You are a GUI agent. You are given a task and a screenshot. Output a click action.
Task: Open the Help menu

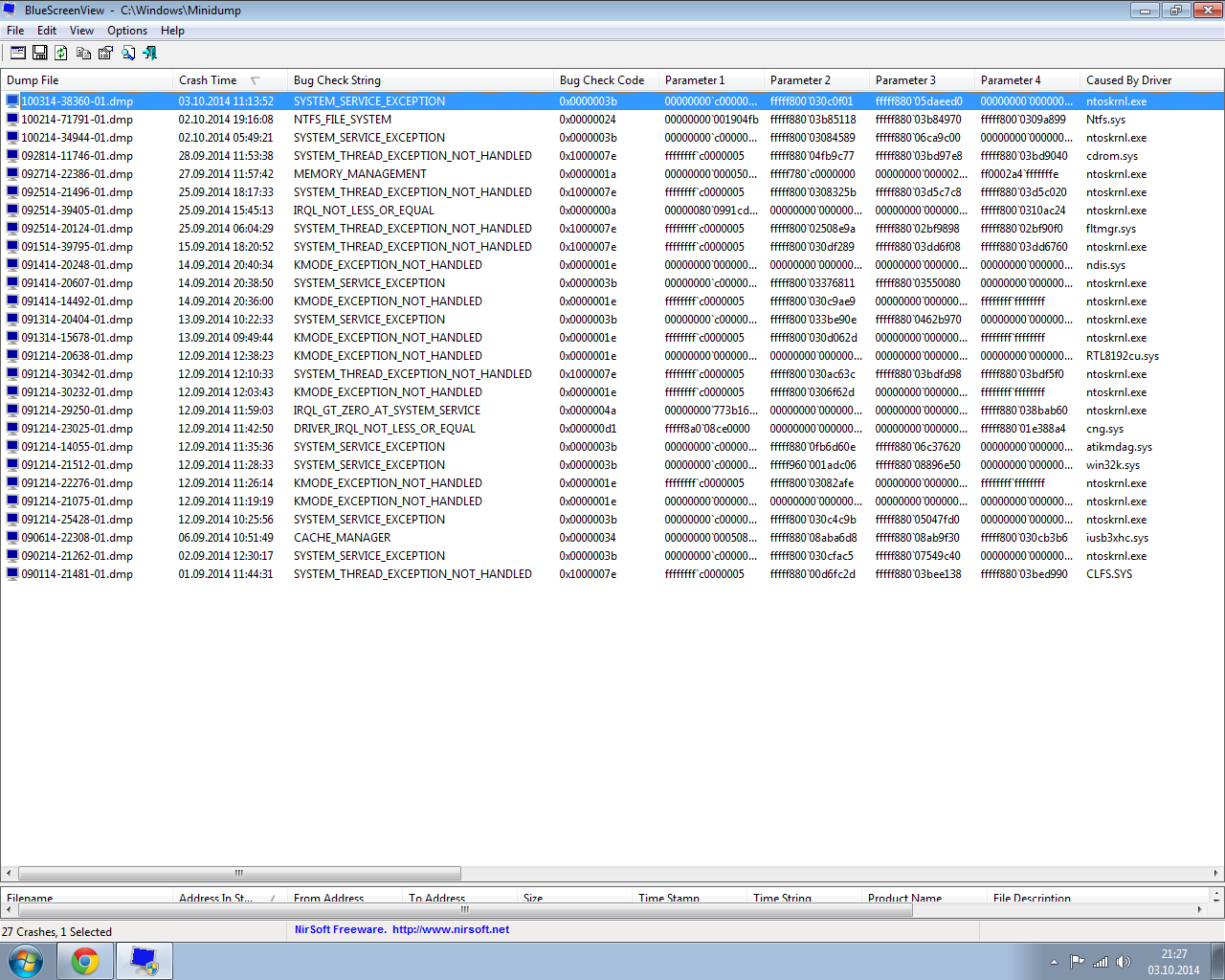tap(172, 31)
